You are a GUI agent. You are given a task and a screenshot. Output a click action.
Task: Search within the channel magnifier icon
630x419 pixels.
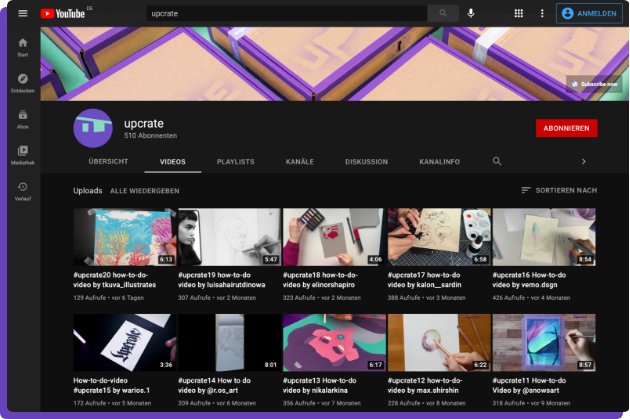pos(497,161)
